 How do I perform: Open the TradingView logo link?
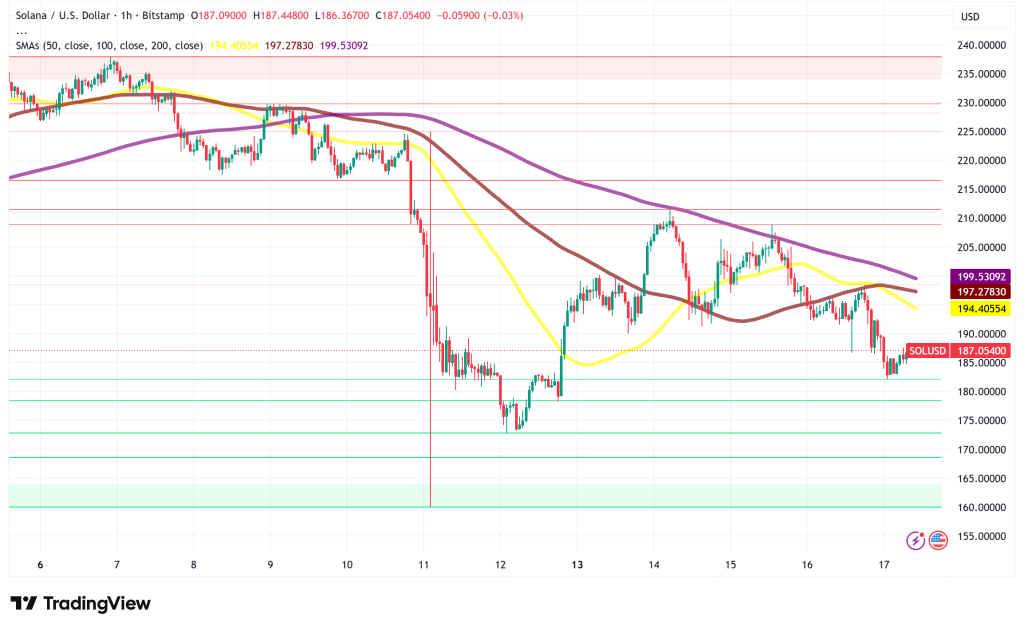[x=80, y=603]
